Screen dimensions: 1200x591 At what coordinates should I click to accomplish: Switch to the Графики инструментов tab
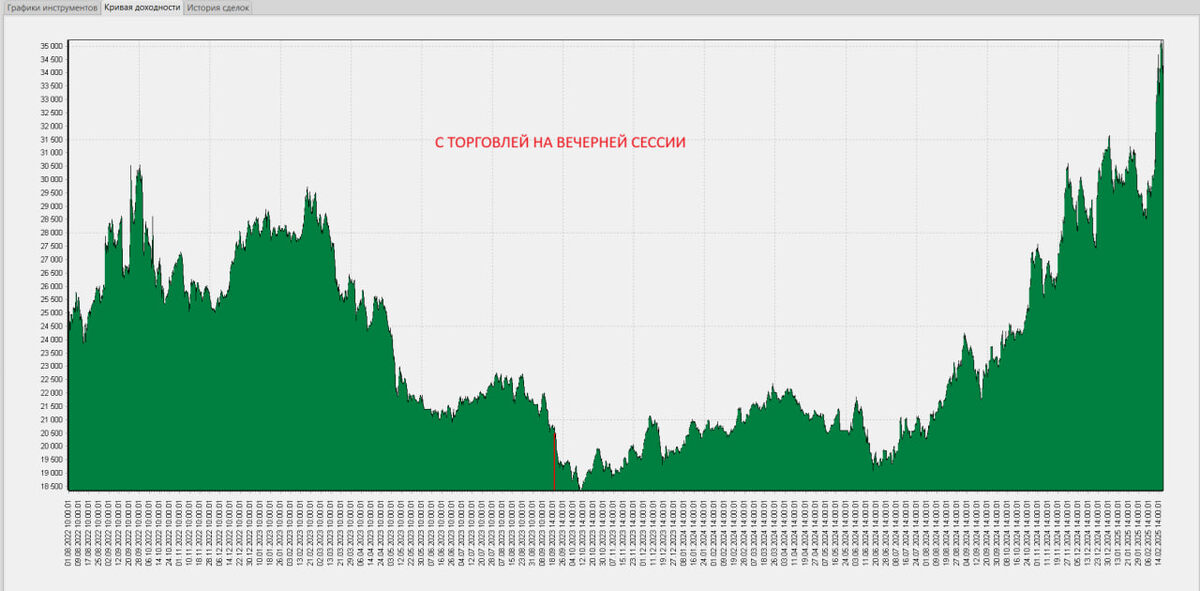tap(51, 7)
